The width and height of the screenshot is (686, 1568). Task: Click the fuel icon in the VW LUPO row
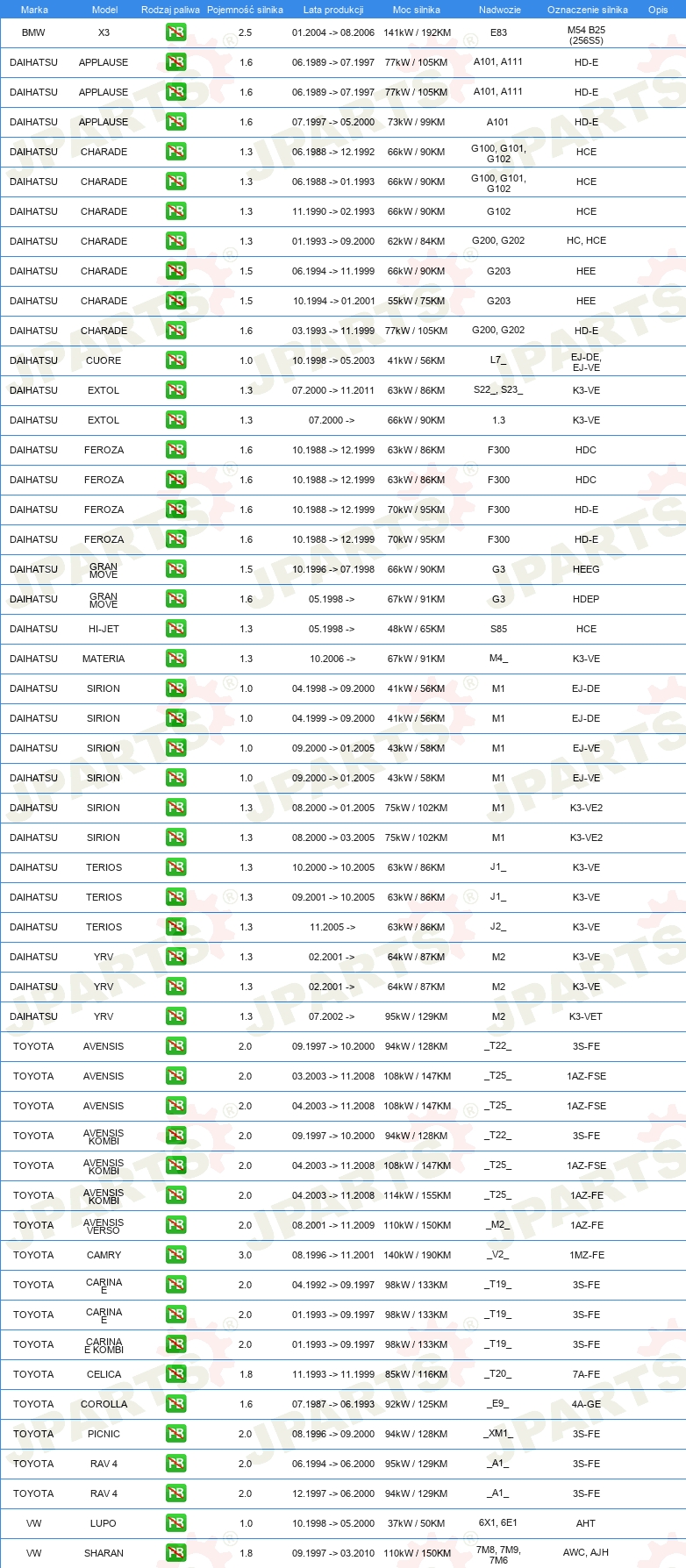click(175, 1523)
